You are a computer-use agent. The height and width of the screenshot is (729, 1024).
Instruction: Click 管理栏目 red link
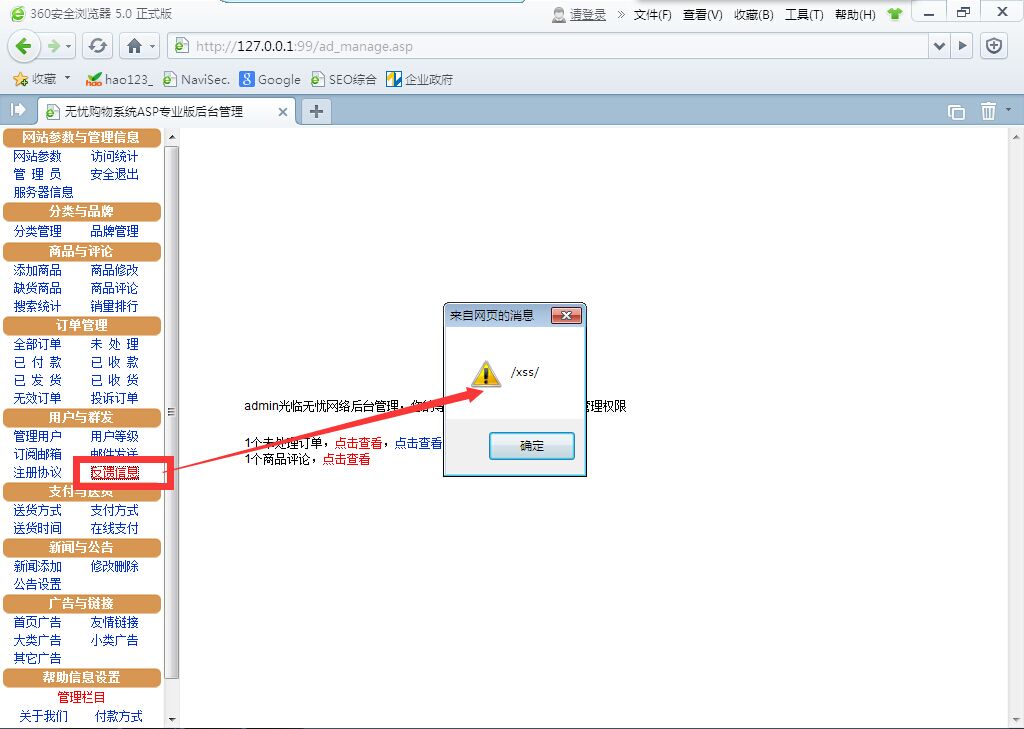click(81, 698)
